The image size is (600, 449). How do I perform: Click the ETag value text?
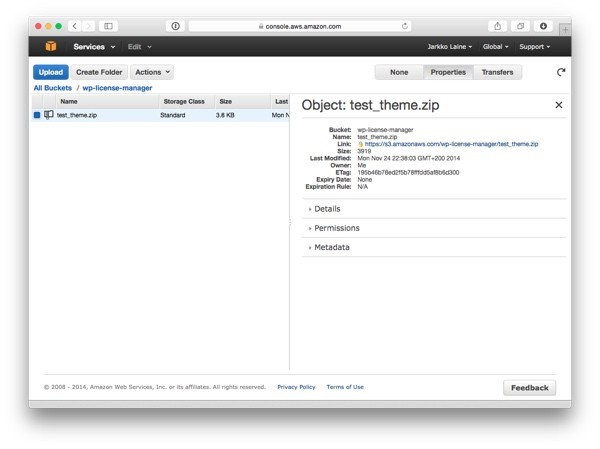tap(408, 173)
